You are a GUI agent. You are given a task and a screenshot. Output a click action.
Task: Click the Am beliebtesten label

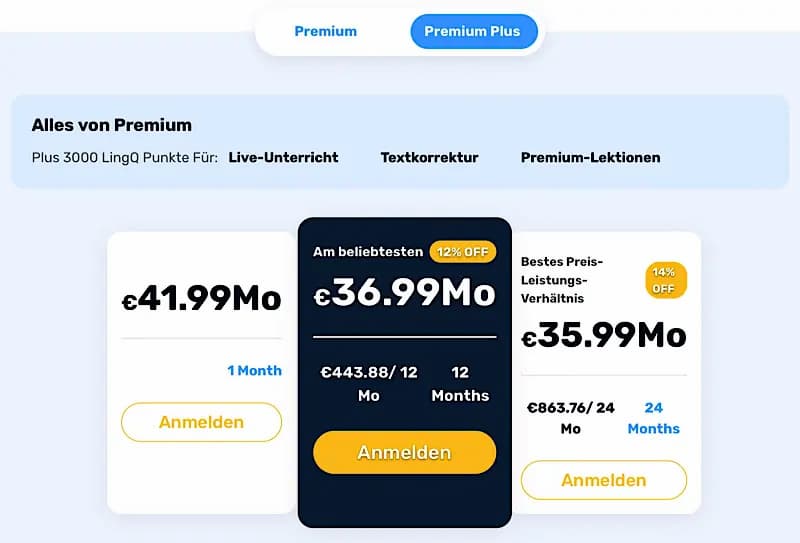[367, 252]
